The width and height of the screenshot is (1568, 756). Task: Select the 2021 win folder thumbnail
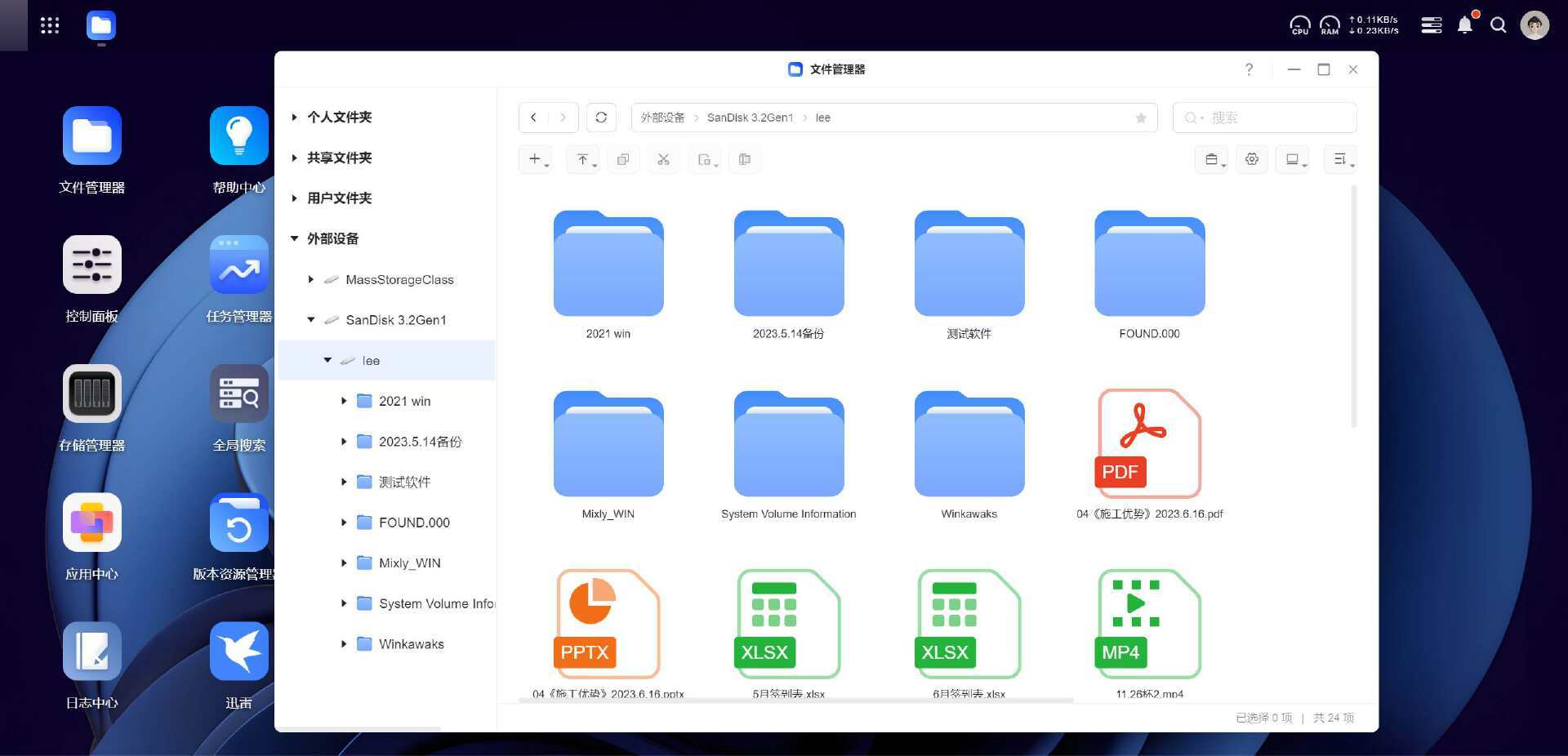[x=608, y=264]
